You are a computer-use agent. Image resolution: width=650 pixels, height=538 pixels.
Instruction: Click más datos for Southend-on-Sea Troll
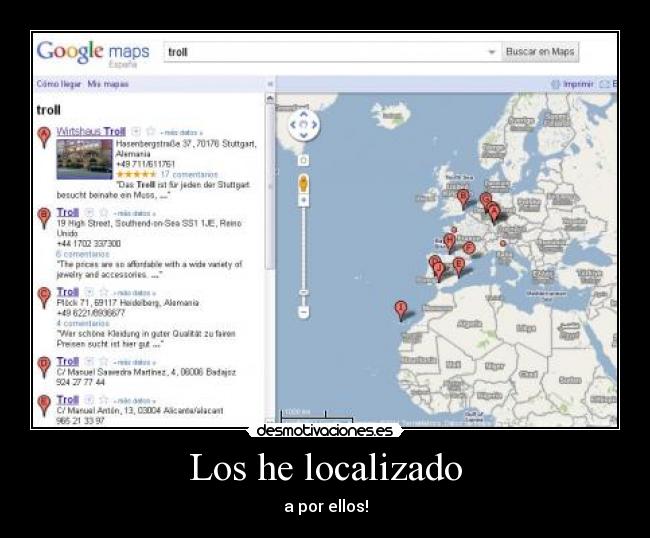[x=134, y=213]
